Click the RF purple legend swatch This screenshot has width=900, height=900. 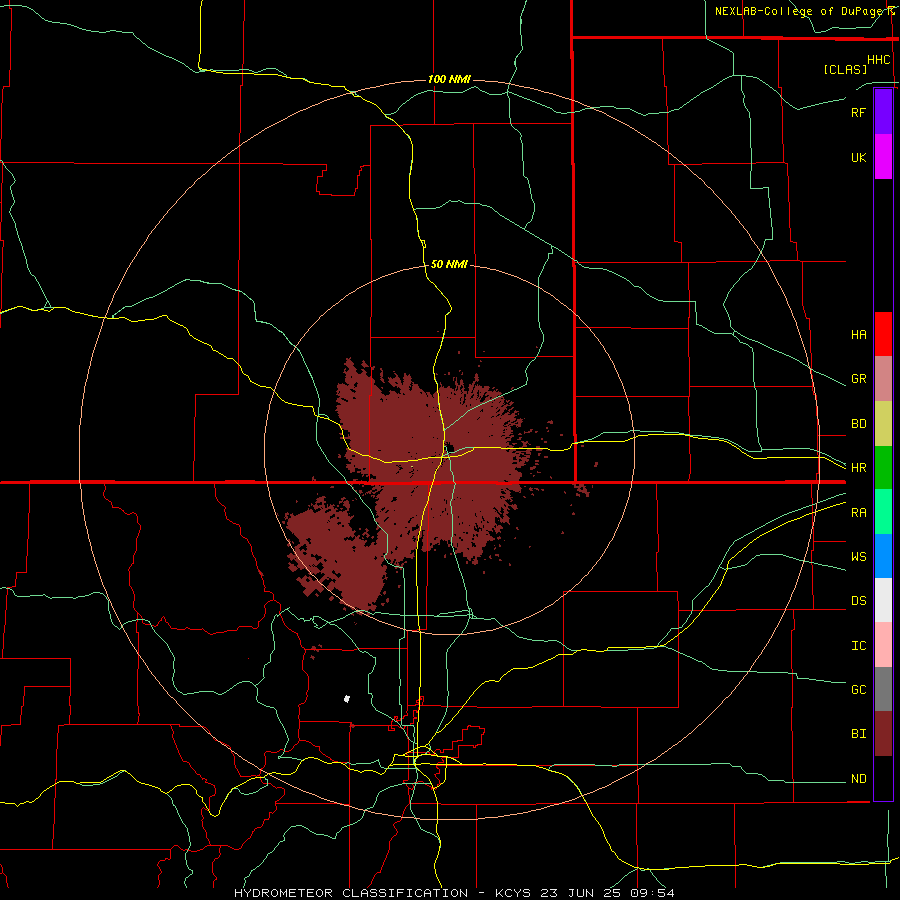pos(883,112)
